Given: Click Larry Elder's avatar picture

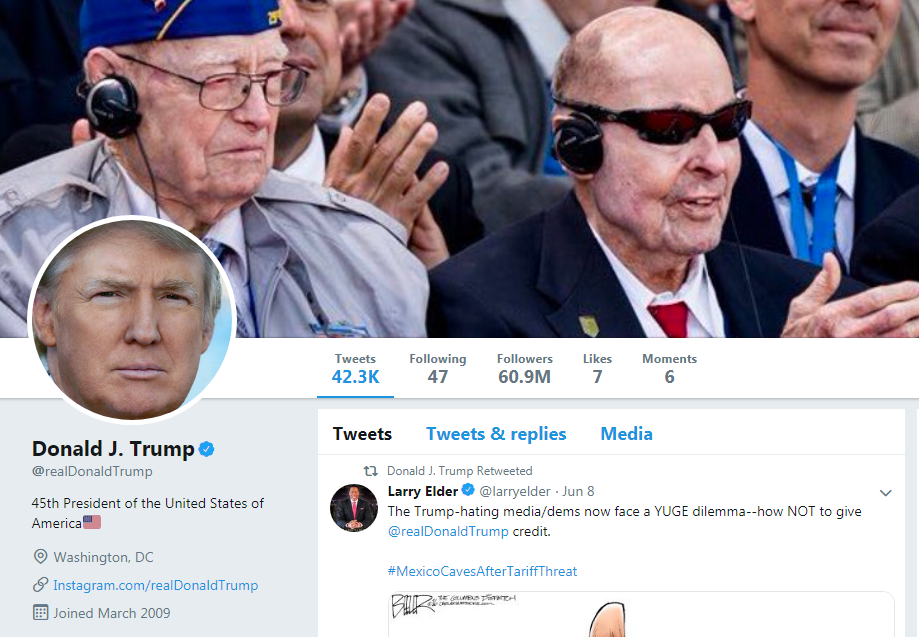Looking at the screenshot, I should pyautogui.click(x=354, y=506).
